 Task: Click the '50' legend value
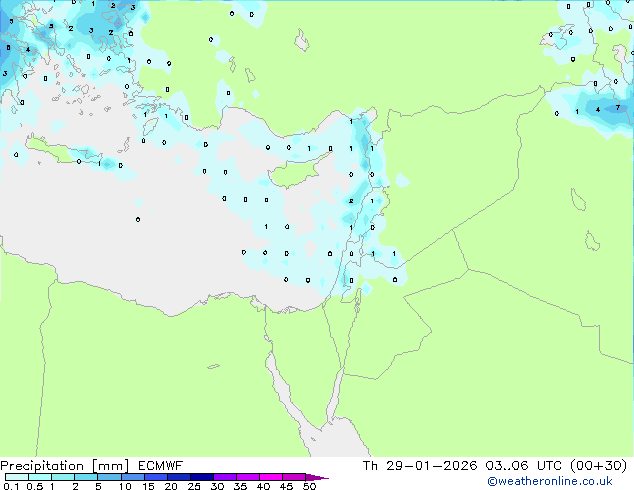309,486
